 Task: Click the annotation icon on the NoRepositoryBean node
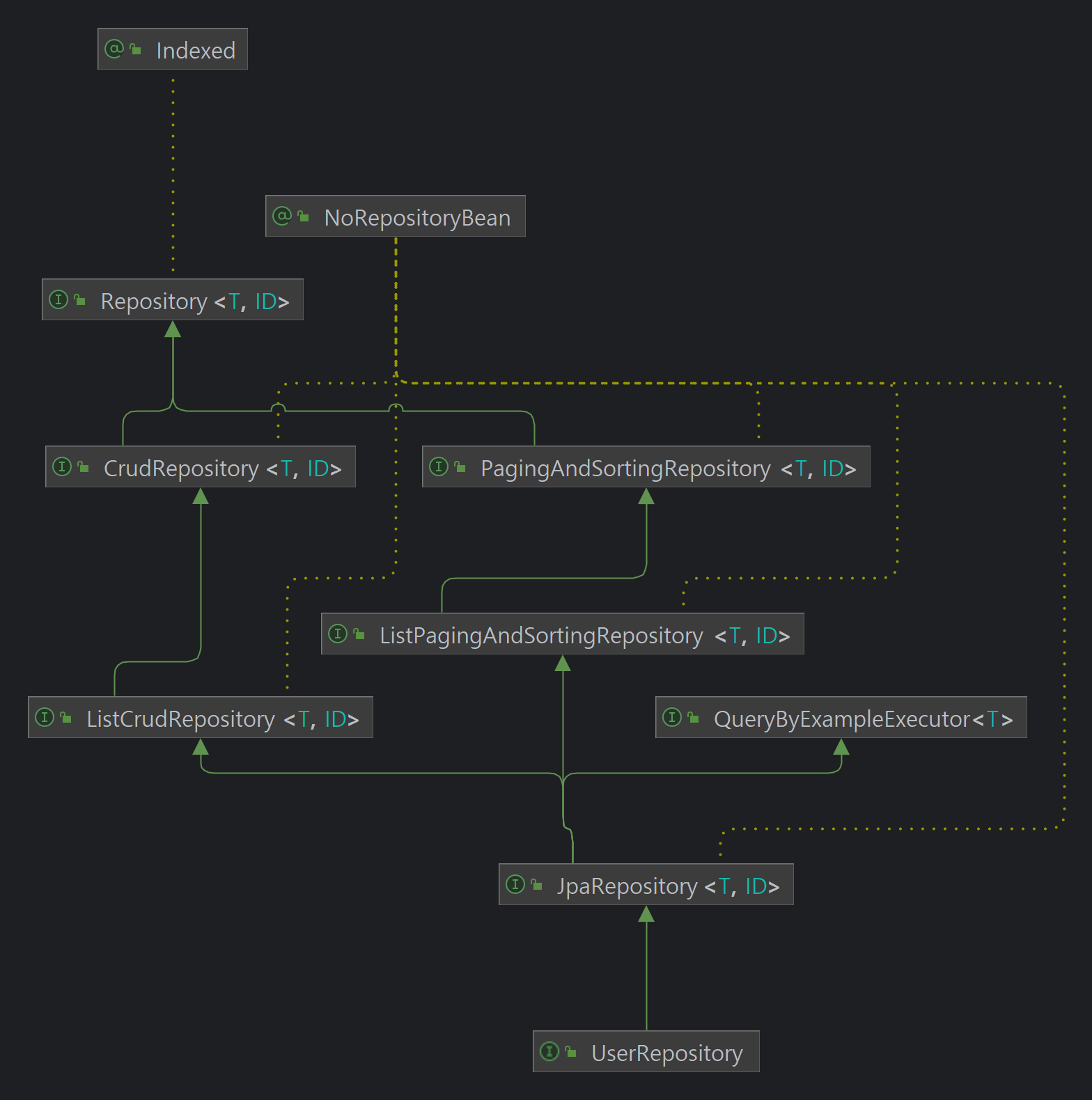click(x=282, y=216)
